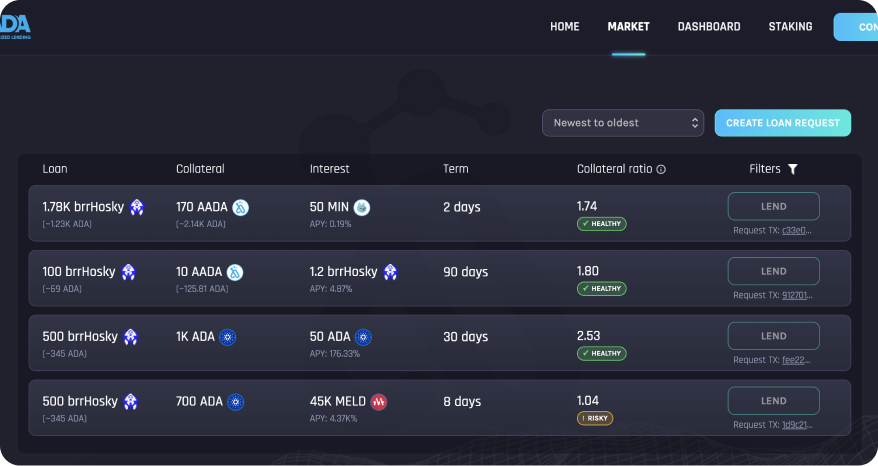Image resolution: width=878 pixels, height=466 pixels.
Task: Click the AADA logo in the top corner
Action: (x=15, y=26)
